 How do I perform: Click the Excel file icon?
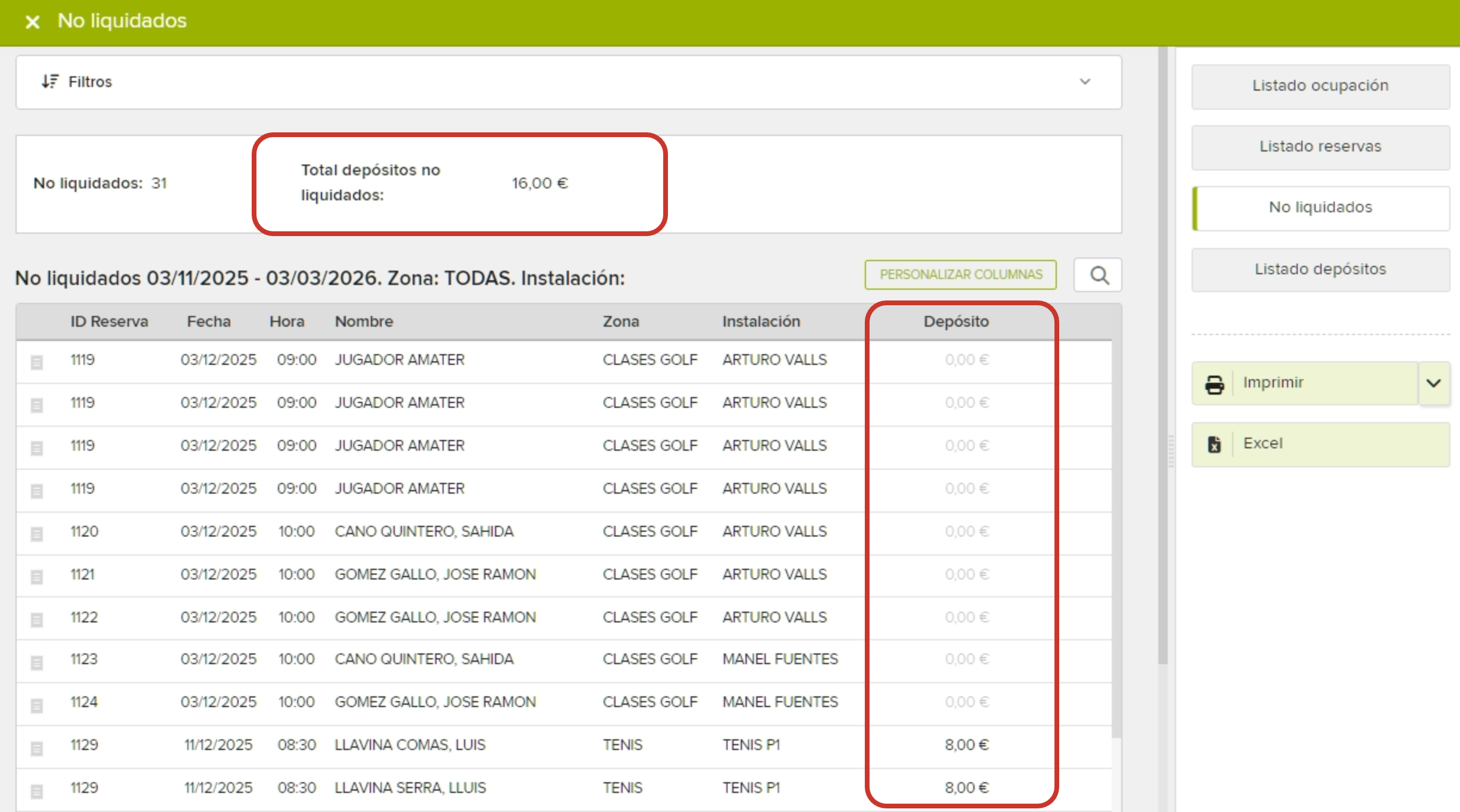pos(1214,444)
